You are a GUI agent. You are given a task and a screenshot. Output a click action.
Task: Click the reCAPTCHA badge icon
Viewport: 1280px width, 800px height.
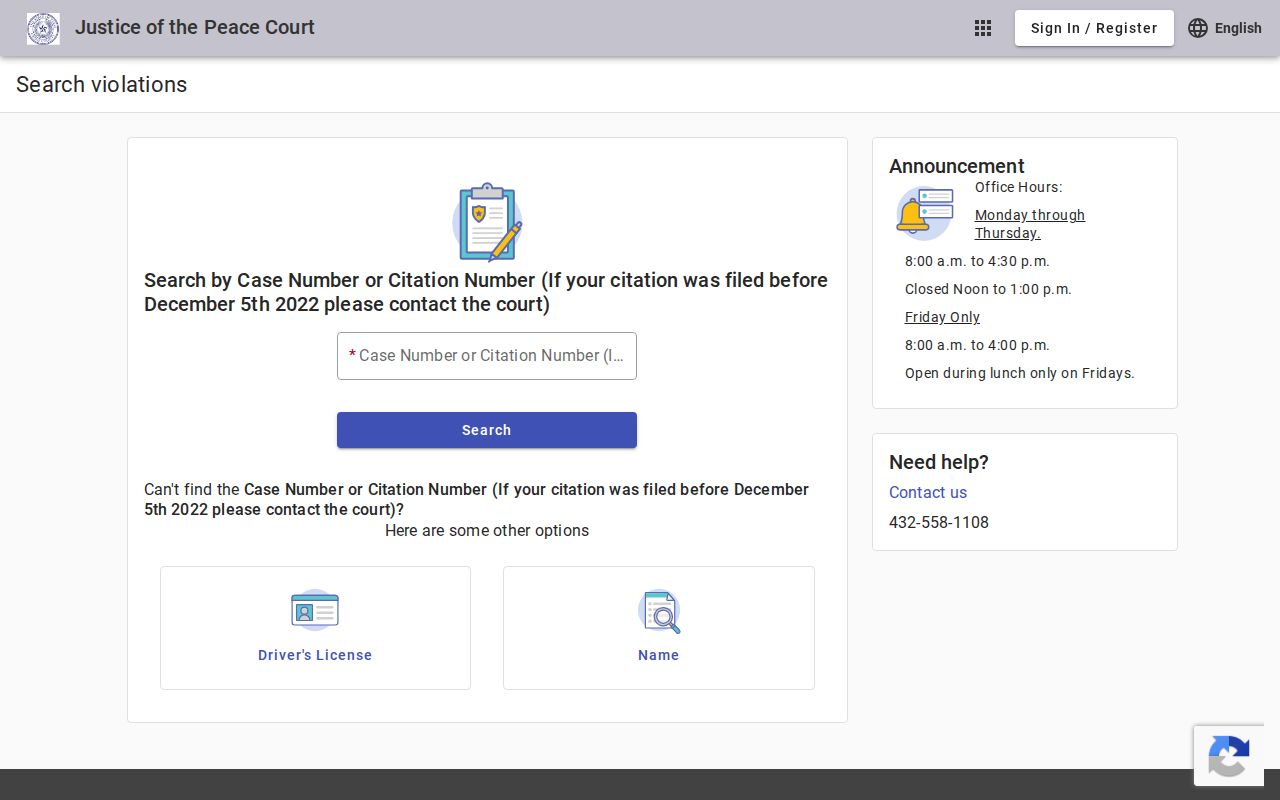[1229, 756]
